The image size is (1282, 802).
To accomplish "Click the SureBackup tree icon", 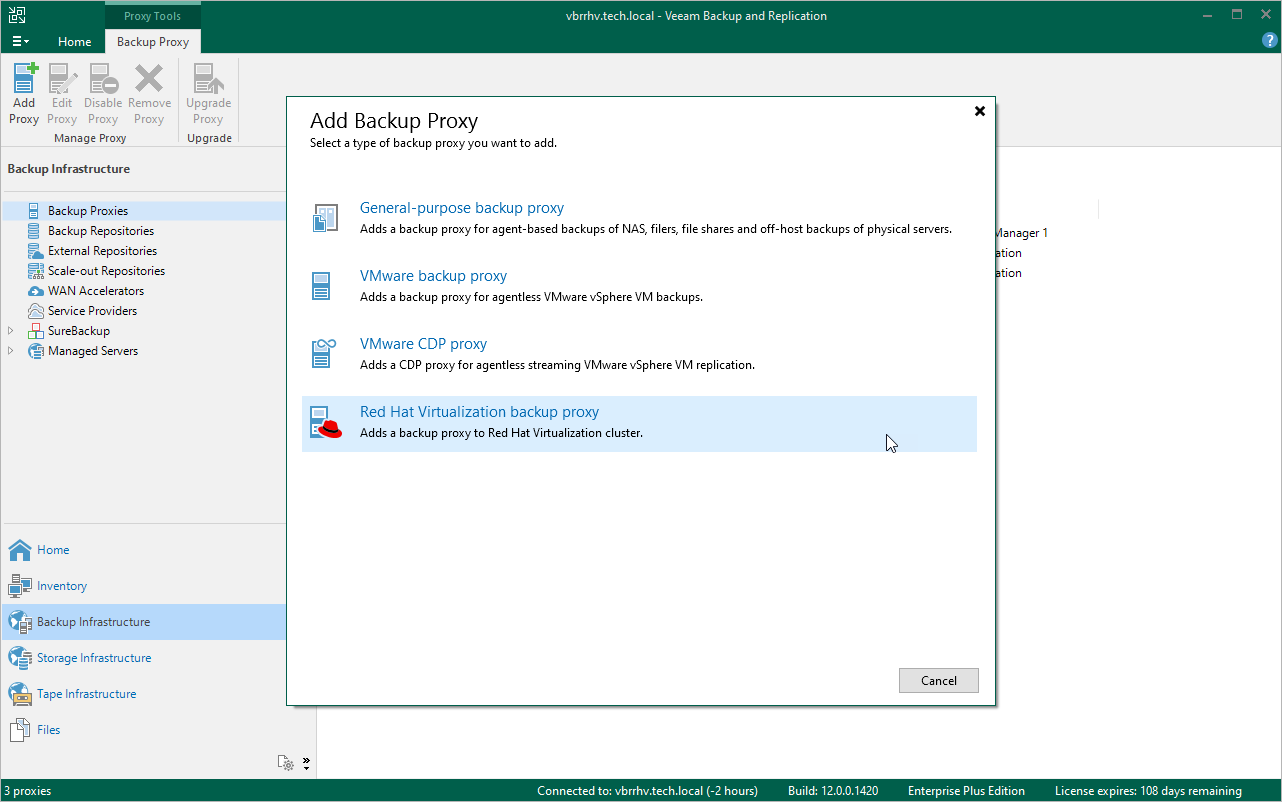I will pos(34,331).
